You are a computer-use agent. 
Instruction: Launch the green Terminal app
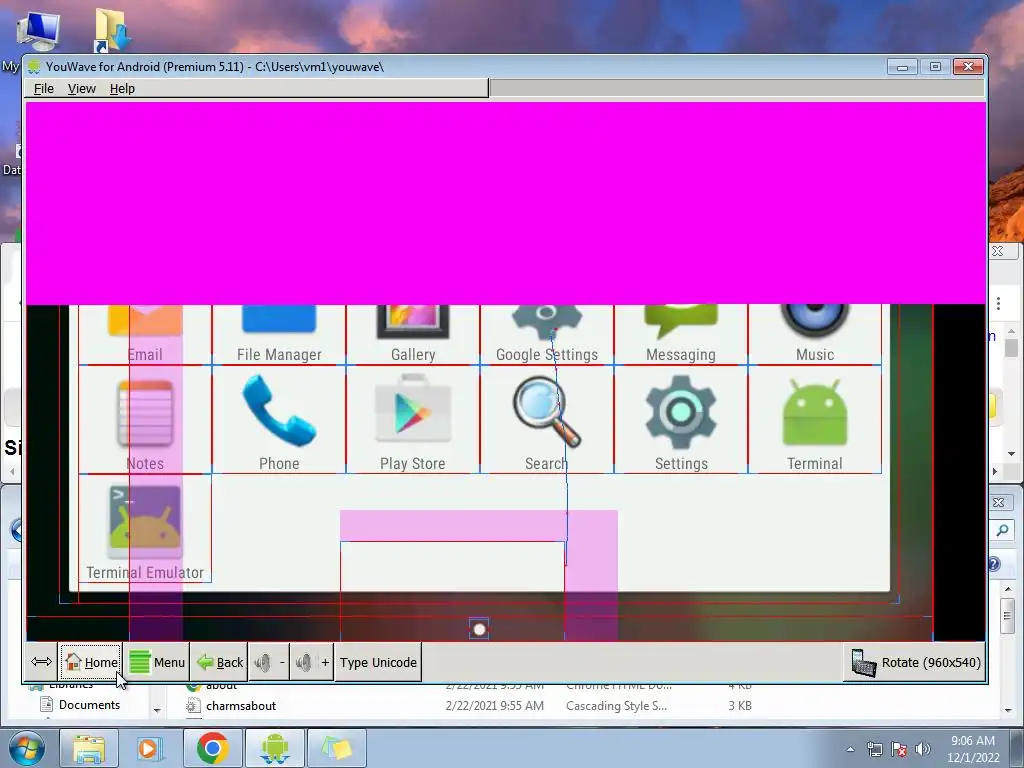[x=814, y=411]
